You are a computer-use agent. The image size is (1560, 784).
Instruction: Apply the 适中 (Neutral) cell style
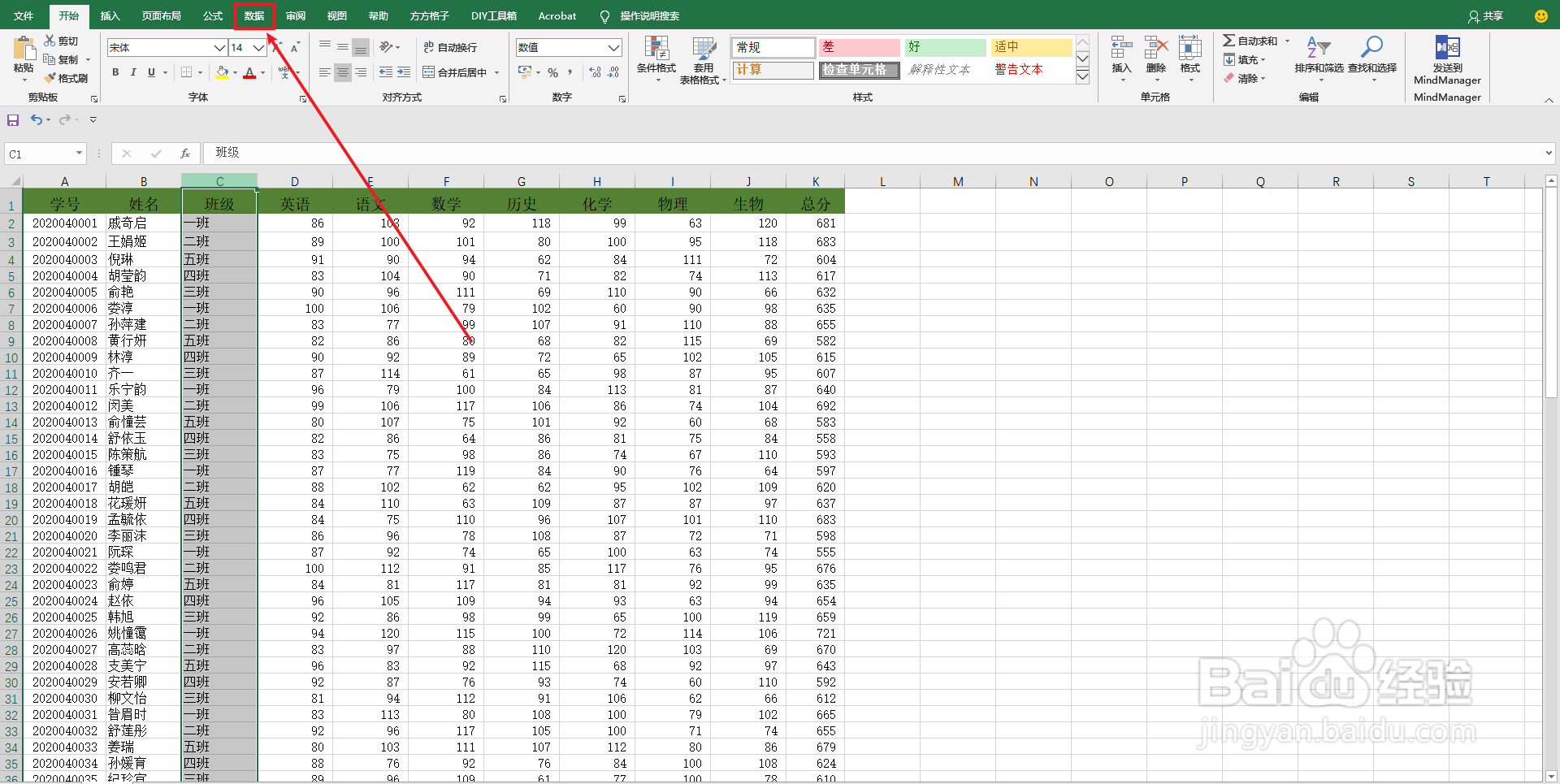[x=1032, y=47]
